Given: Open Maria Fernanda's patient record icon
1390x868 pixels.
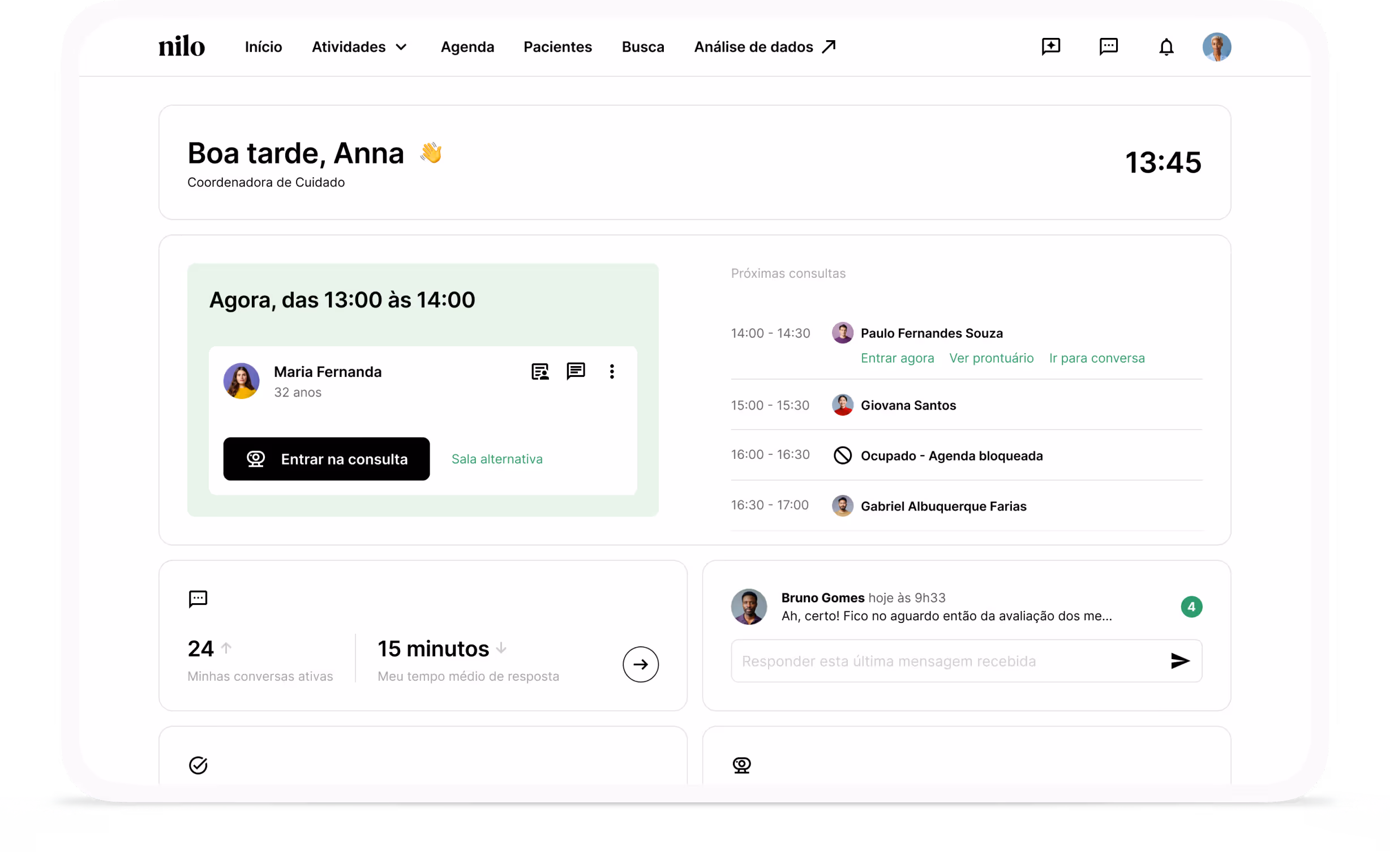Looking at the screenshot, I should point(540,371).
